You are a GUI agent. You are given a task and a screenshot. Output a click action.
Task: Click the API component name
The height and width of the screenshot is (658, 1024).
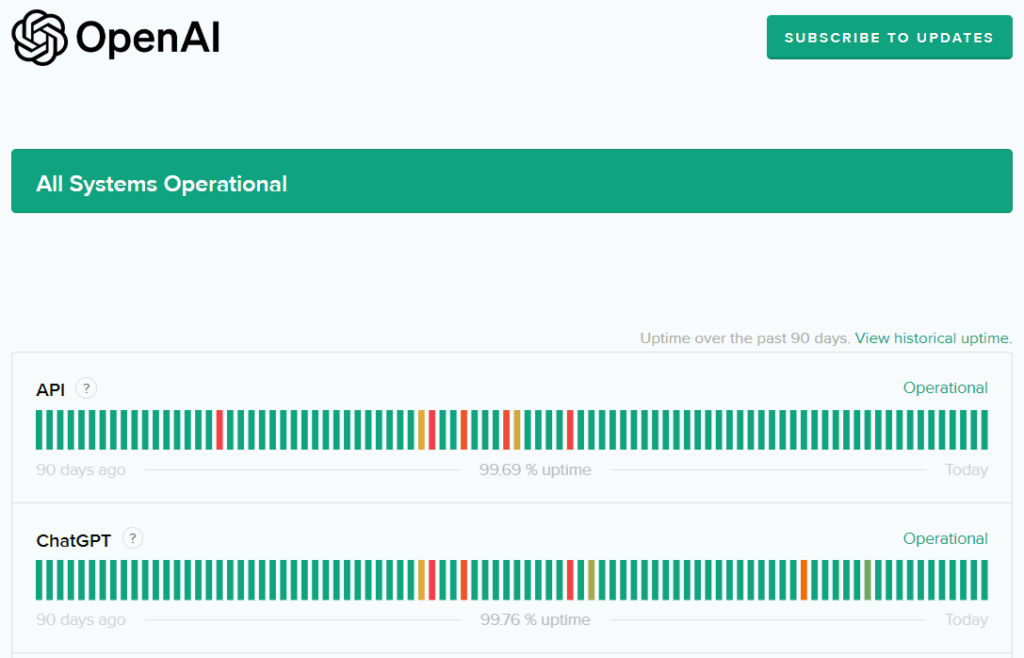50,390
